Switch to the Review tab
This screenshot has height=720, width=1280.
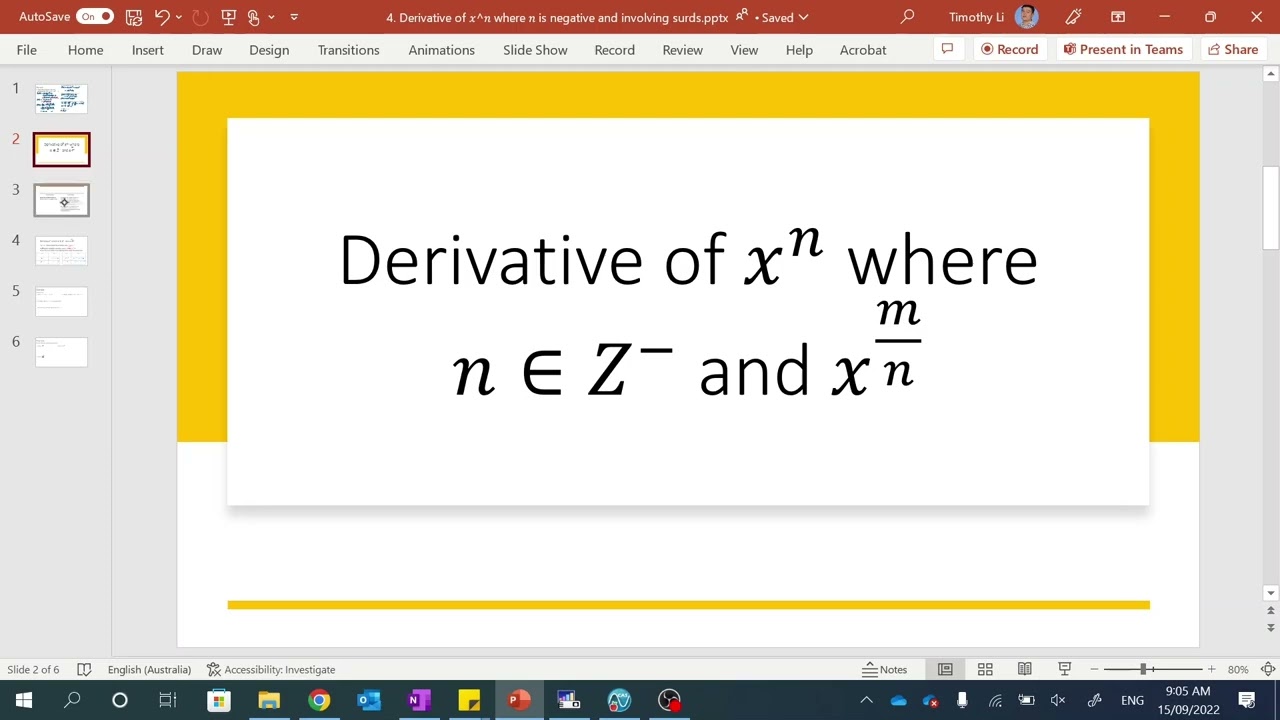[x=683, y=50]
